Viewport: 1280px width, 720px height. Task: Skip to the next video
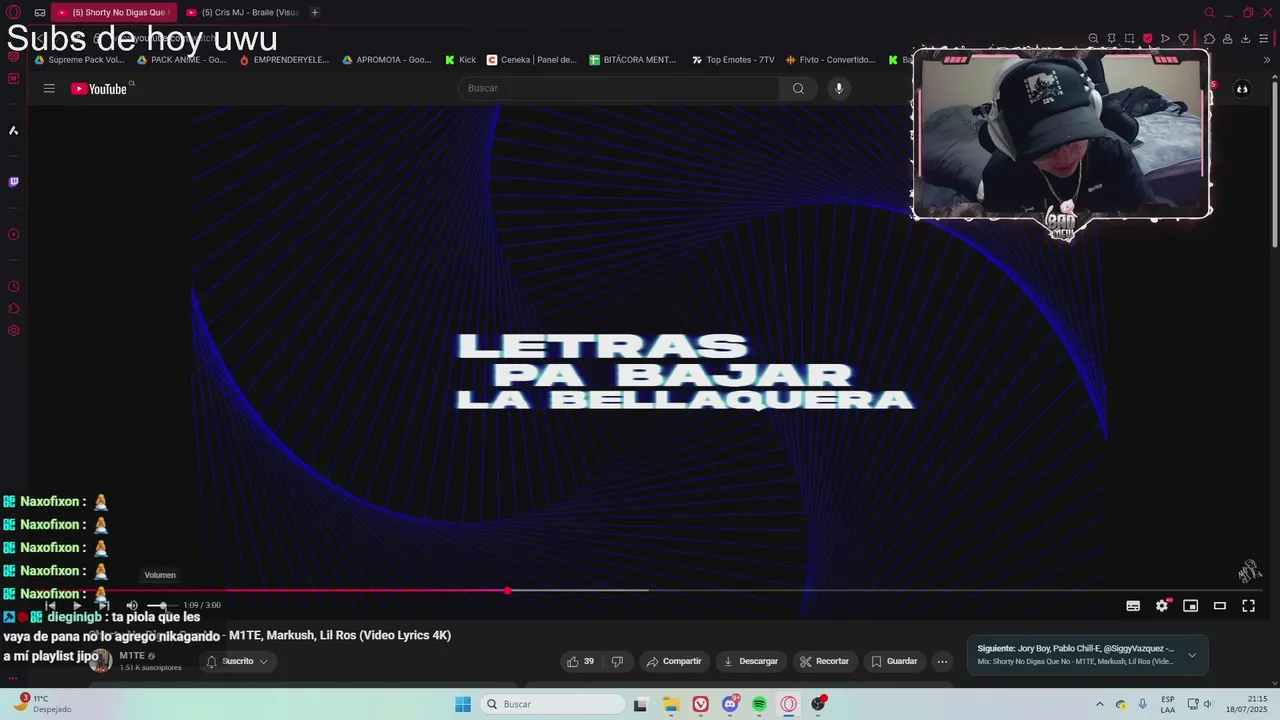tap(103, 605)
